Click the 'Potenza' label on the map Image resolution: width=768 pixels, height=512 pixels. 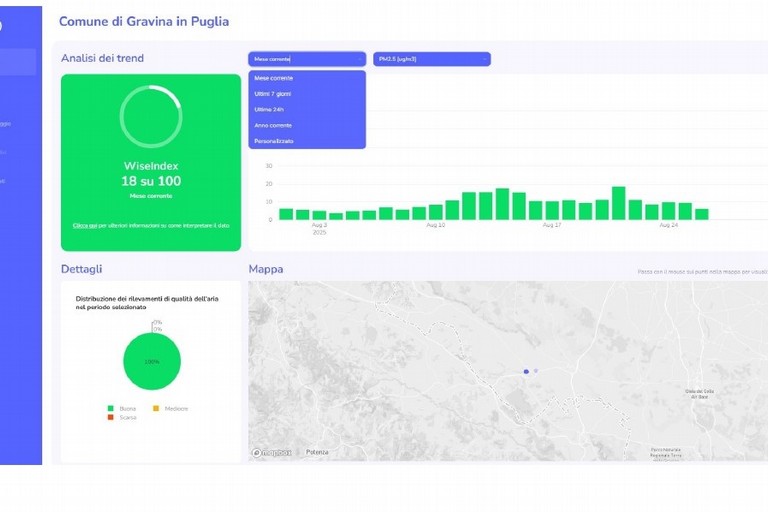(x=317, y=452)
